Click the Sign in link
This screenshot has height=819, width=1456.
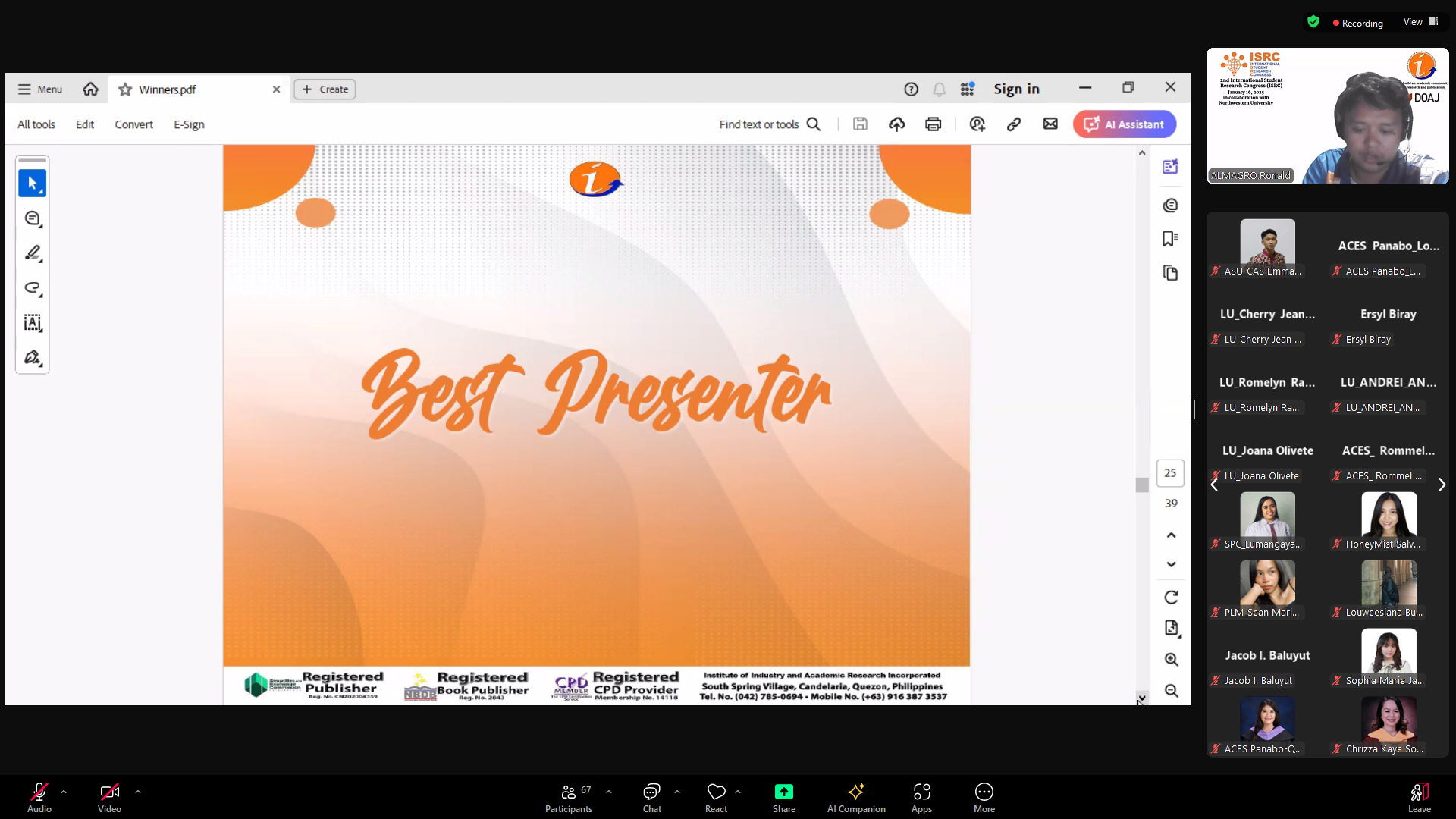[x=1016, y=89]
